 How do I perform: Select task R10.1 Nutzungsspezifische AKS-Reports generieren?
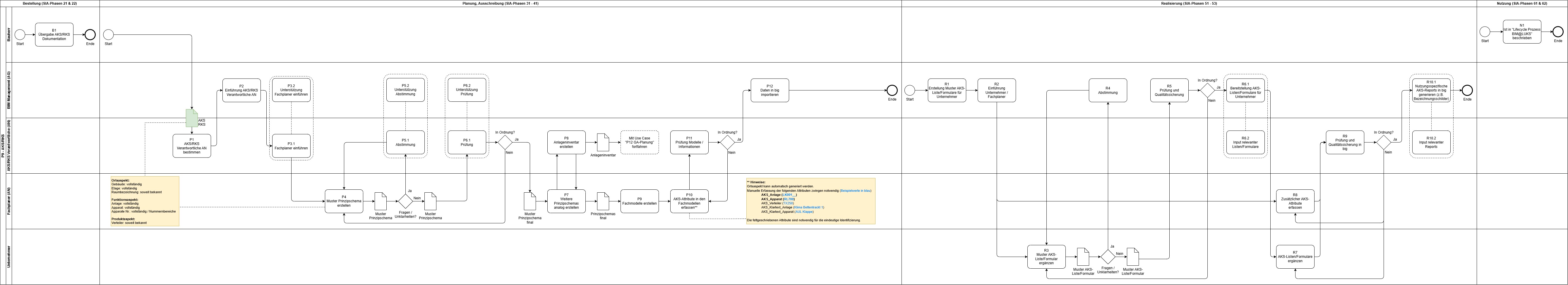pyautogui.click(x=1431, y=91)
